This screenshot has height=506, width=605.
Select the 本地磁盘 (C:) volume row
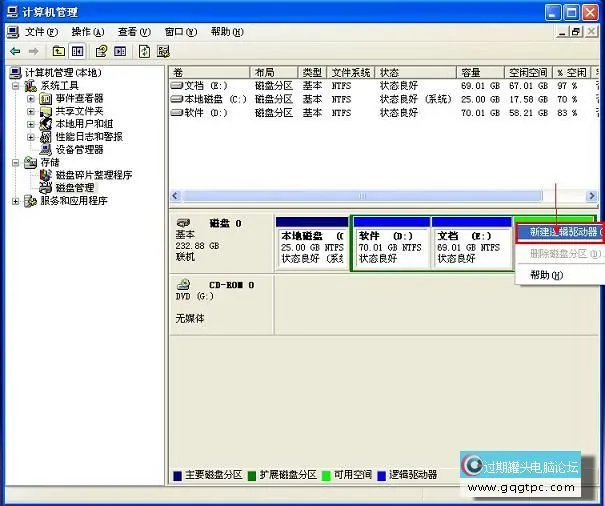(x=383, y=99)
